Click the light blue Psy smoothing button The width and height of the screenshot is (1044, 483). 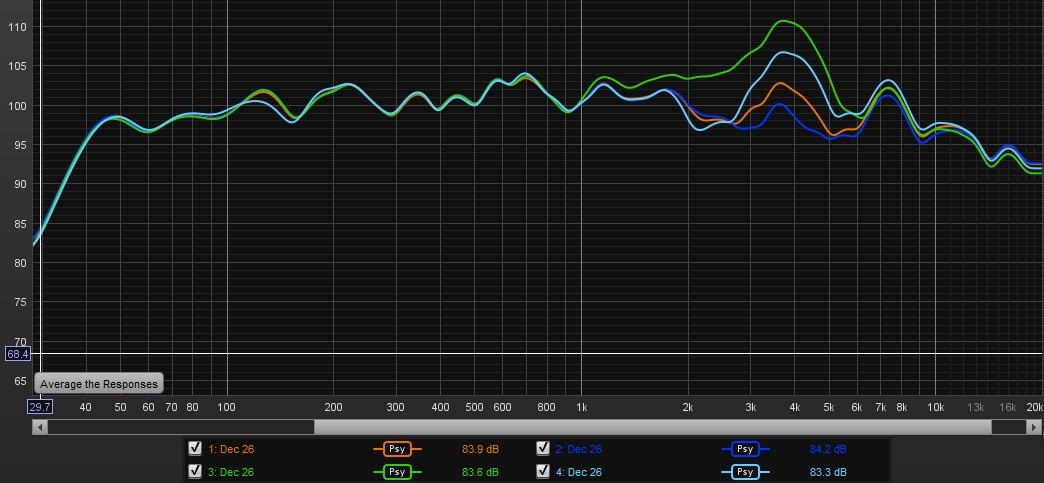tap(744, 472)
